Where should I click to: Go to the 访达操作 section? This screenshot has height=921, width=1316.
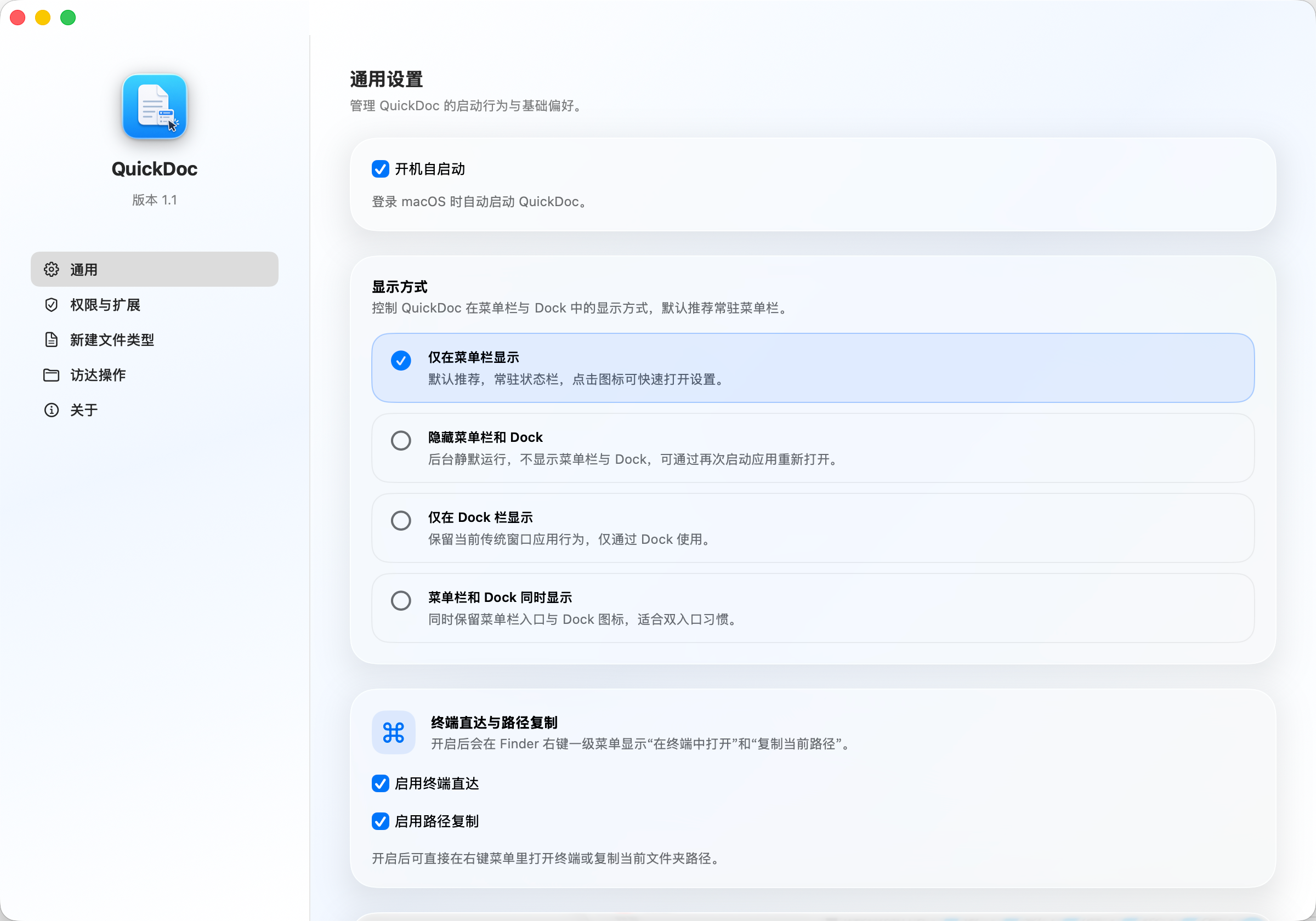(154, 375)
